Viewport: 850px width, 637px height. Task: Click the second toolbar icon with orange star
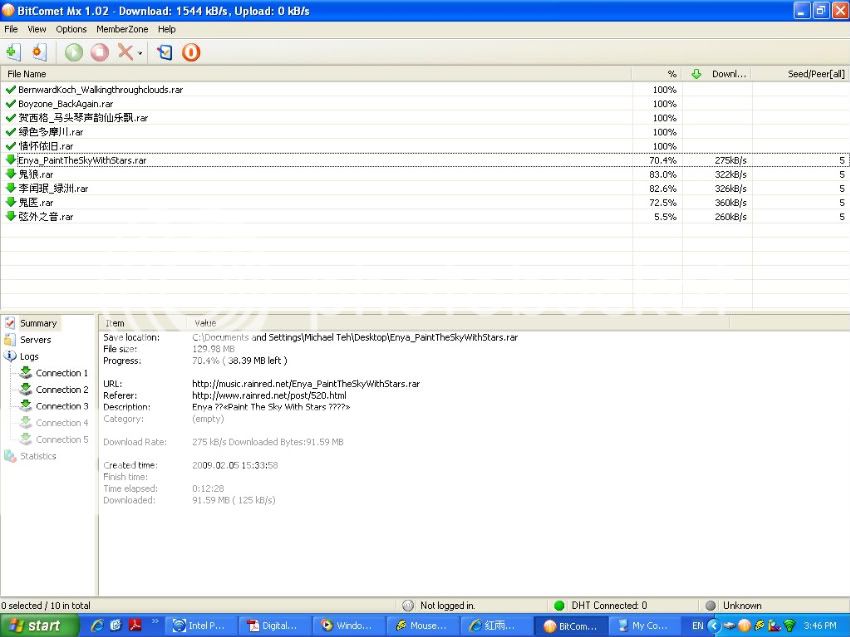(x=38, y=52)
